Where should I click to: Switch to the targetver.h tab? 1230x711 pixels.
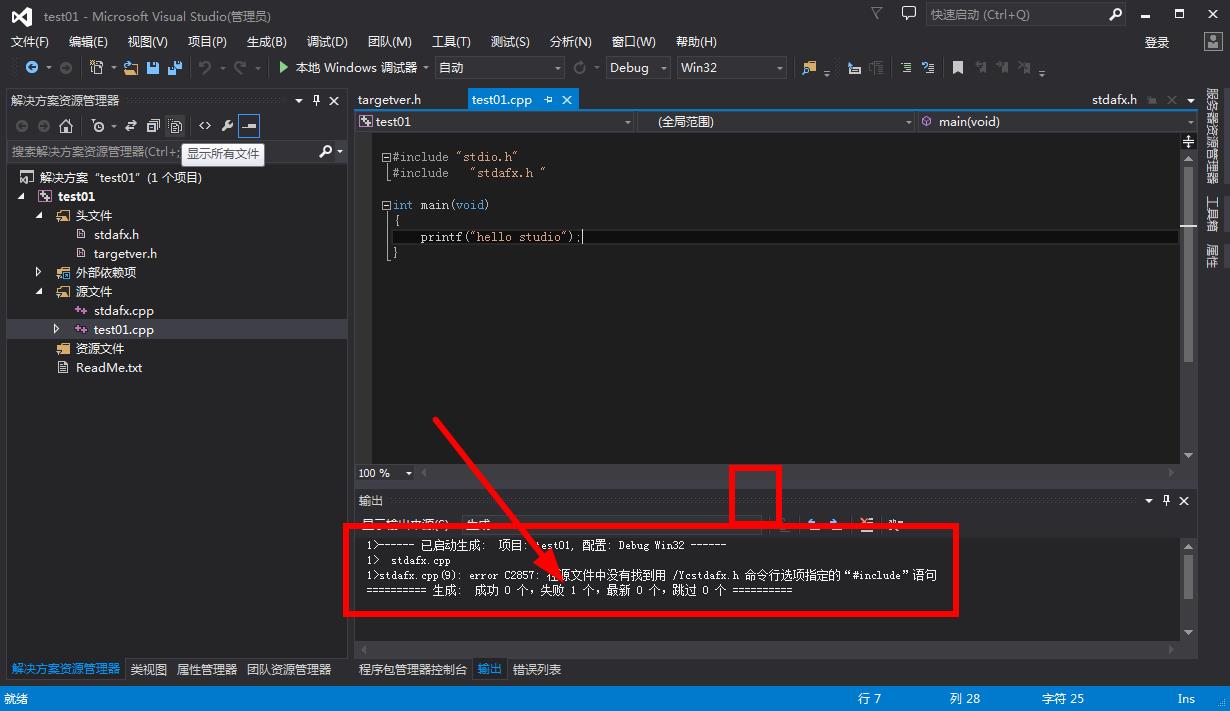pos(390,99)
